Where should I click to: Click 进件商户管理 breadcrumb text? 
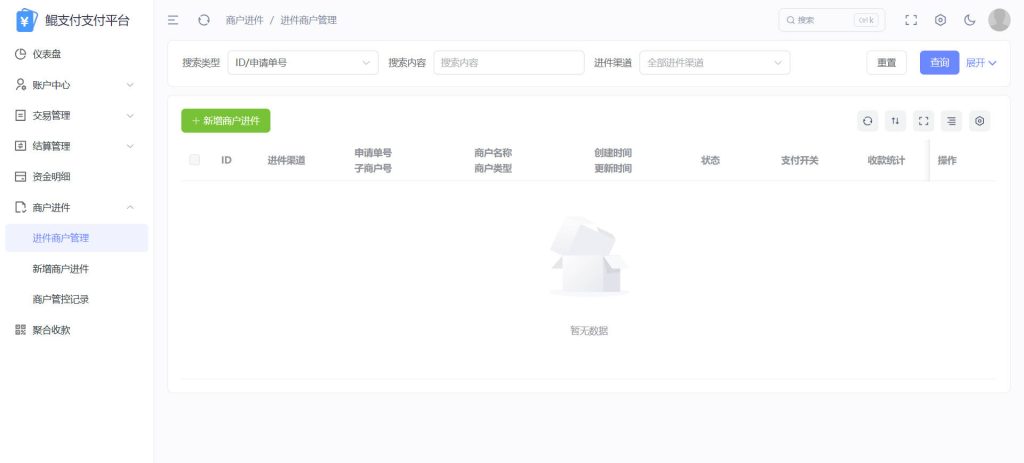coord(308,20)
